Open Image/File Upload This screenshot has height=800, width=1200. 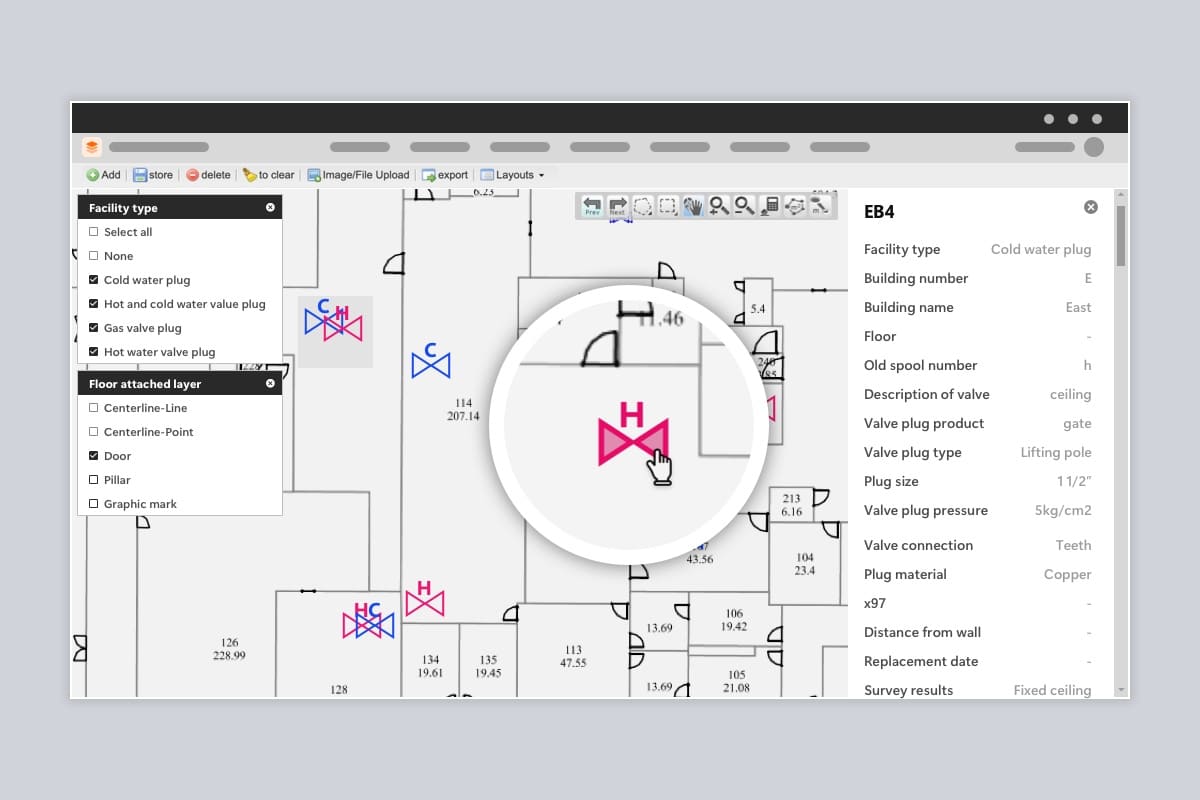[x=358, y=175]
